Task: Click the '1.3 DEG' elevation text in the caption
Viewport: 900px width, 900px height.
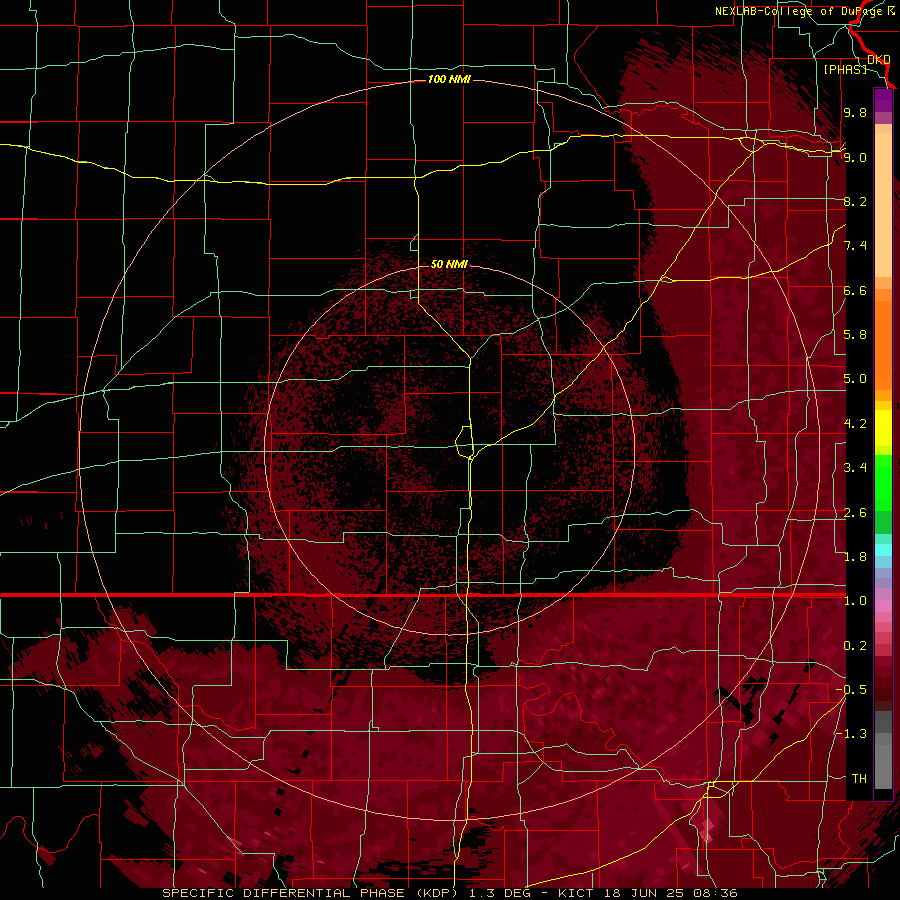Action: (x=499, y=893)
